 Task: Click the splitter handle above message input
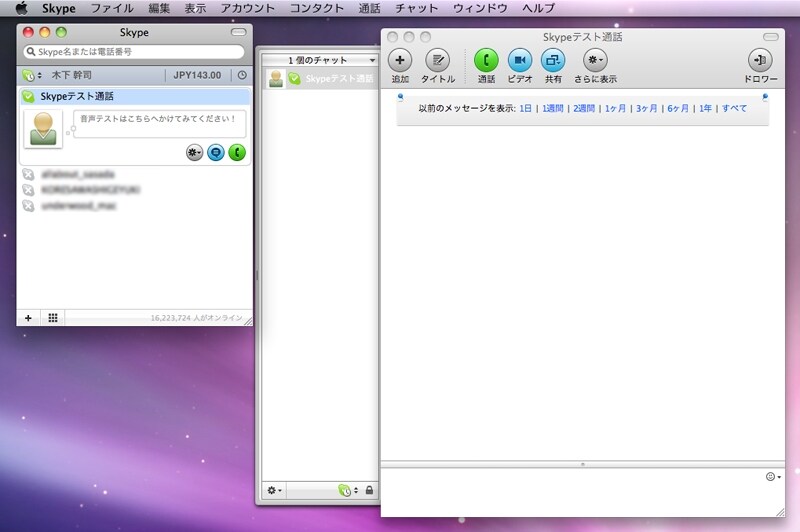pos(583,464)
